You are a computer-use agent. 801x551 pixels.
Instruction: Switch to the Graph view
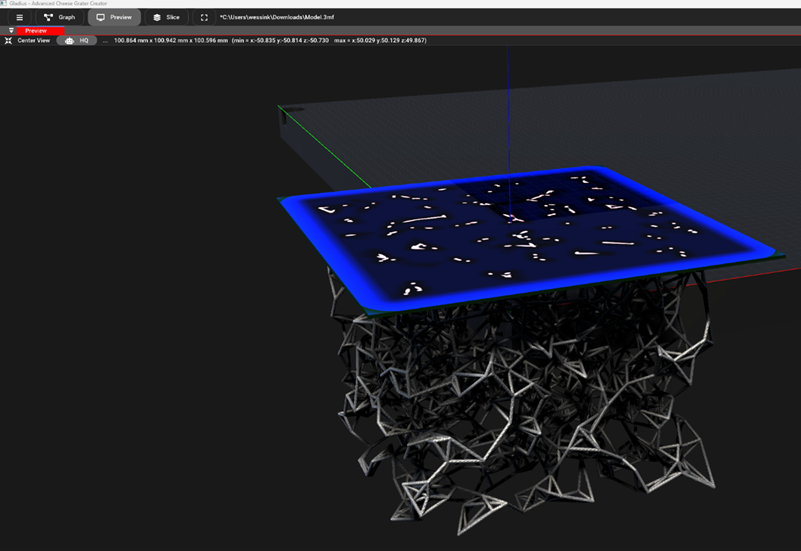(x=59, y=17)
